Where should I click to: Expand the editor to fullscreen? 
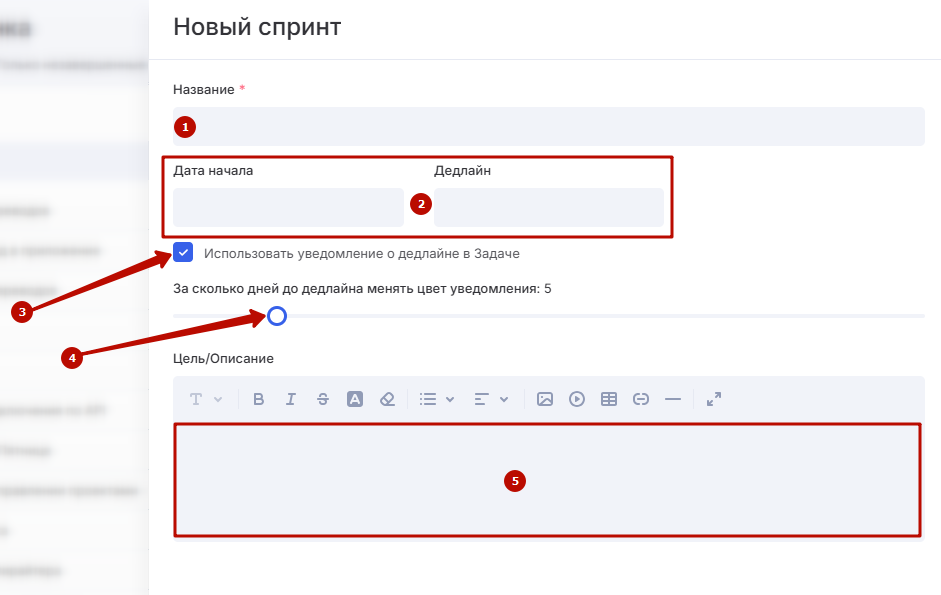click(x=714, y=399)
